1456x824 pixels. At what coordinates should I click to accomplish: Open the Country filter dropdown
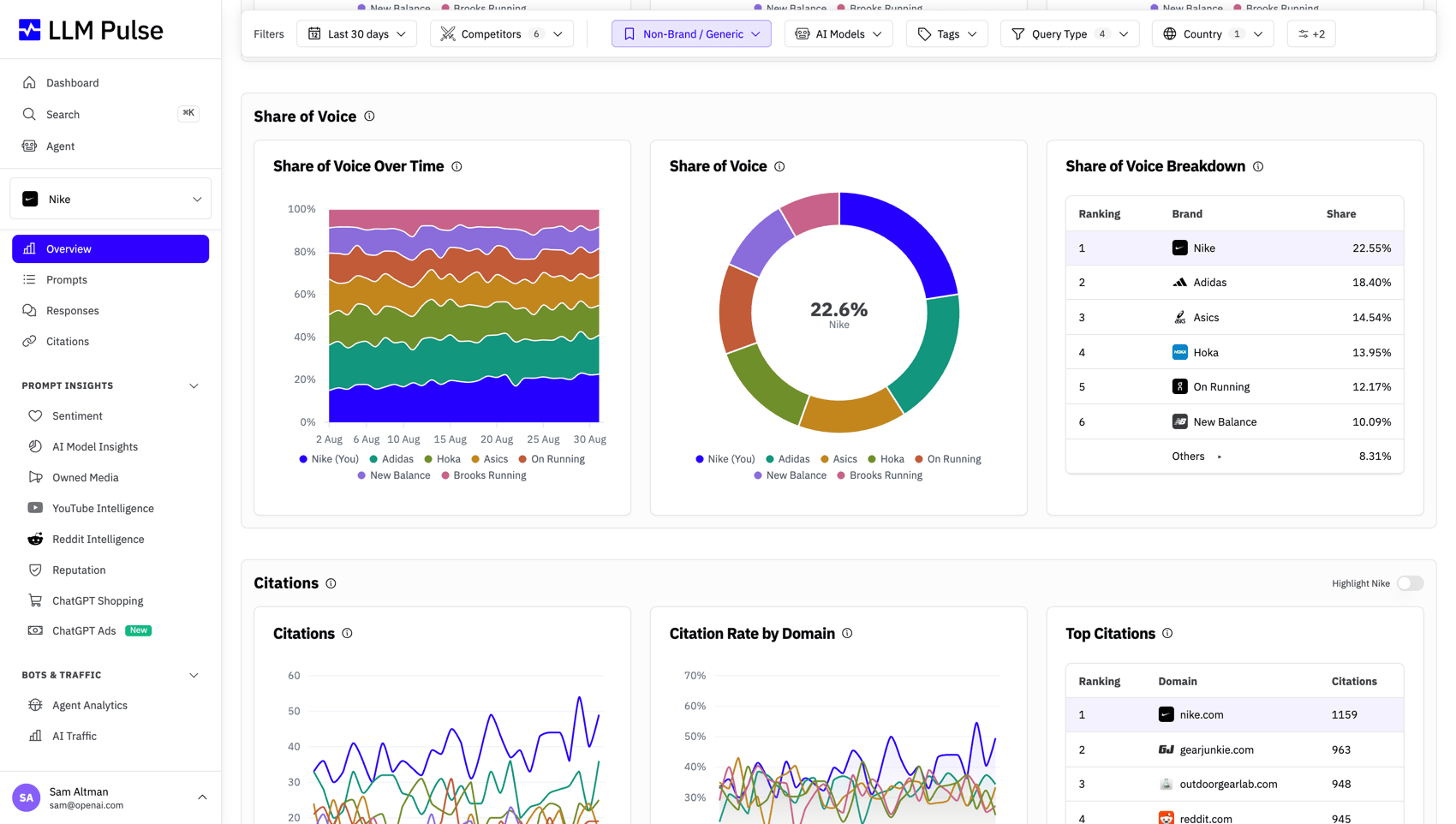1213,34
